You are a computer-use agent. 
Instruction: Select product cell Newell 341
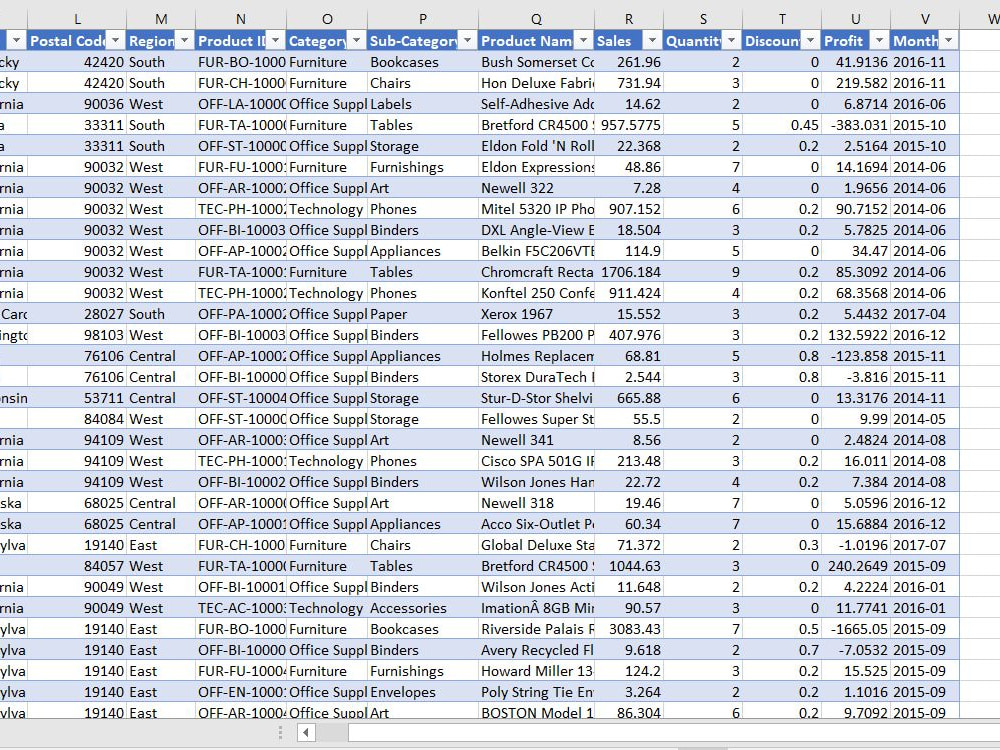tap(536, 440)
